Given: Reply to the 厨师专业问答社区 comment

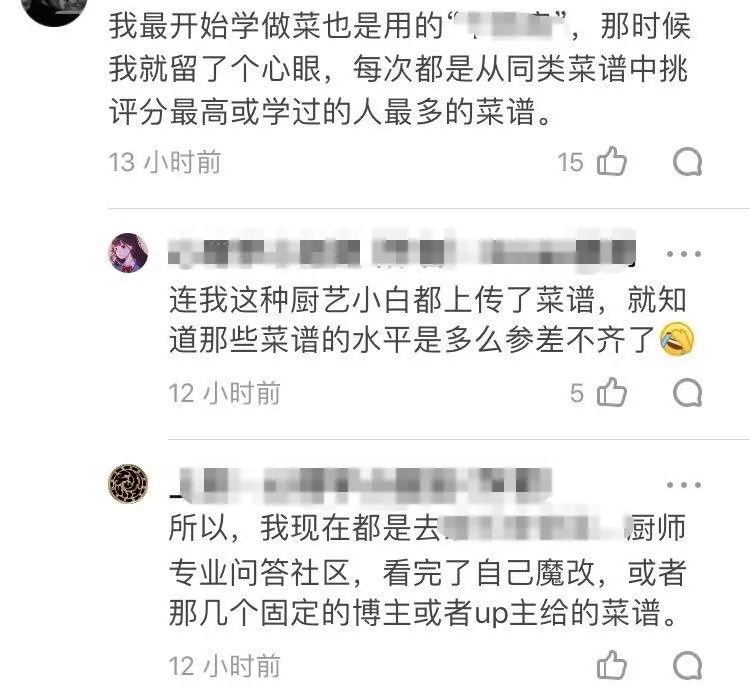Looking at the screenshot, I should pos(687,665).
